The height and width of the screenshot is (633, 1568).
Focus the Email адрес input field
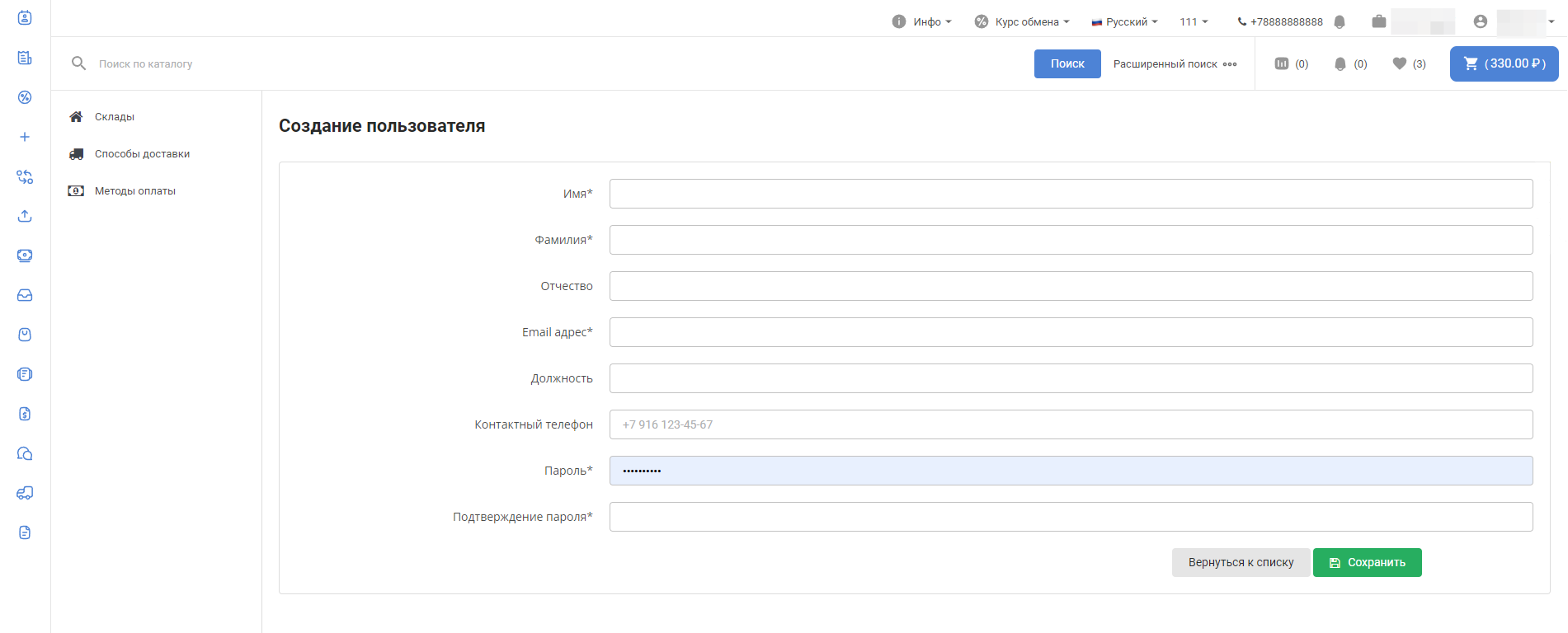coord(1071,332)
